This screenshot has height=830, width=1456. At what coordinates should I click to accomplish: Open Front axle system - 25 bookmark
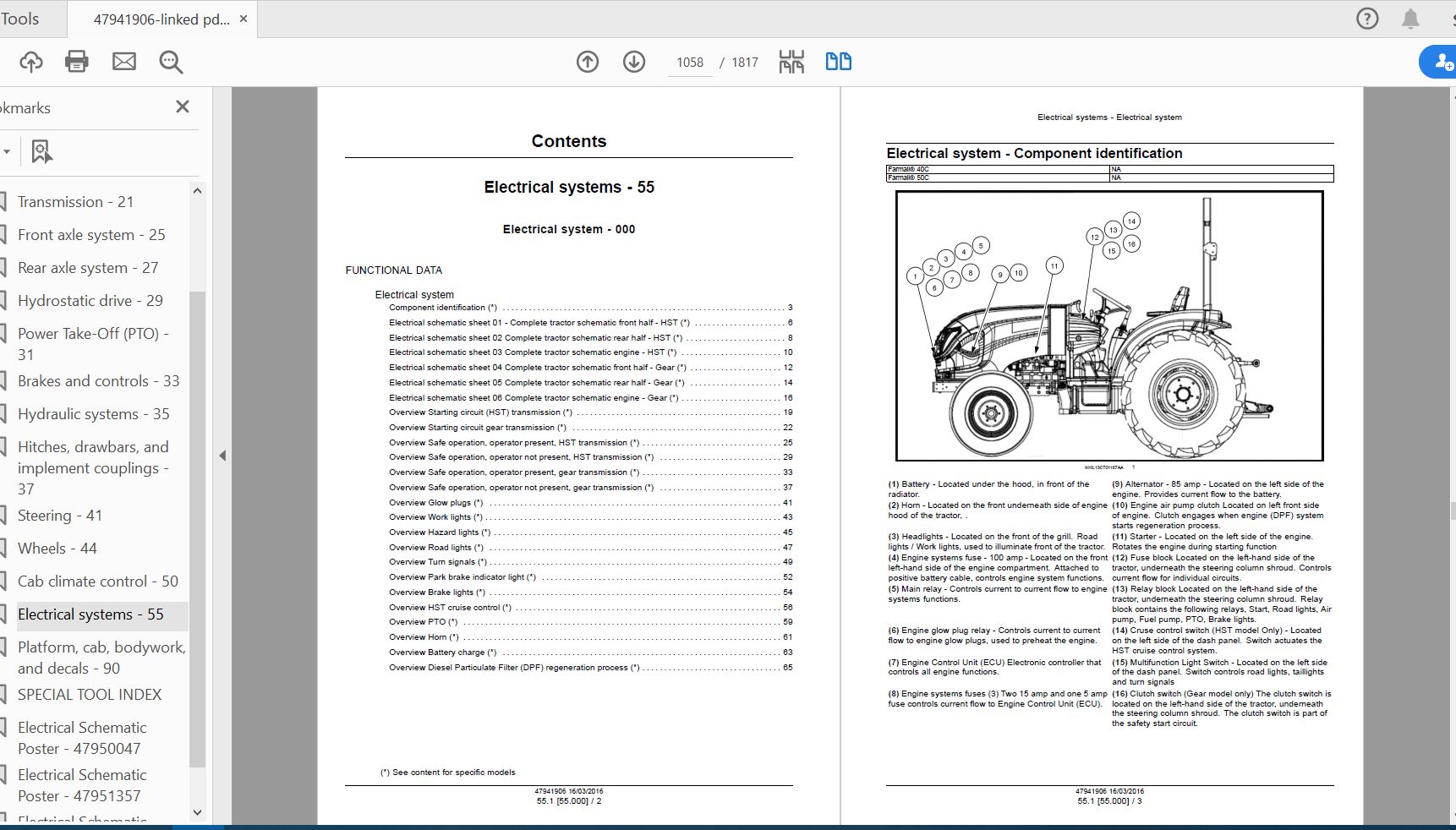91,235
